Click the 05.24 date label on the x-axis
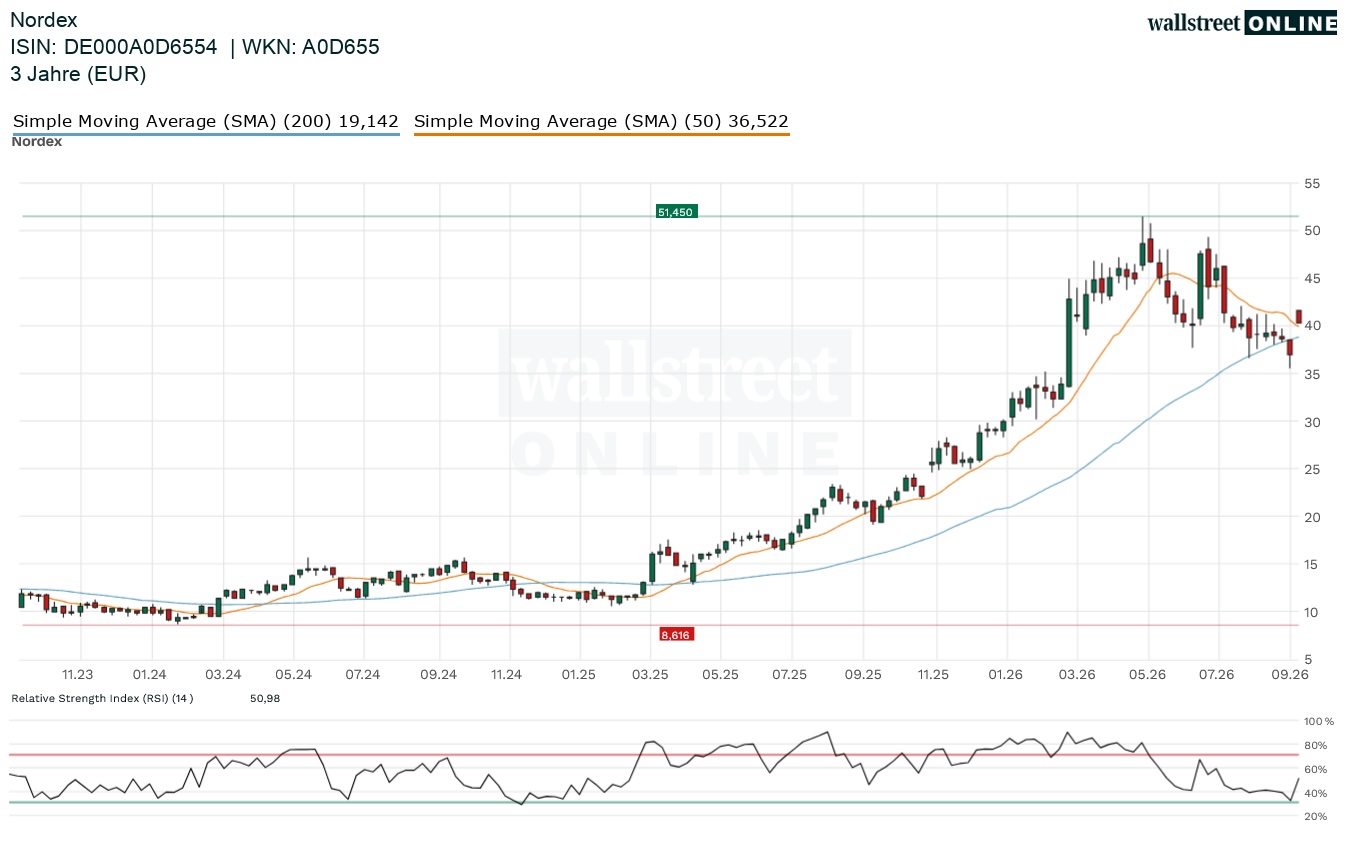 294,675
